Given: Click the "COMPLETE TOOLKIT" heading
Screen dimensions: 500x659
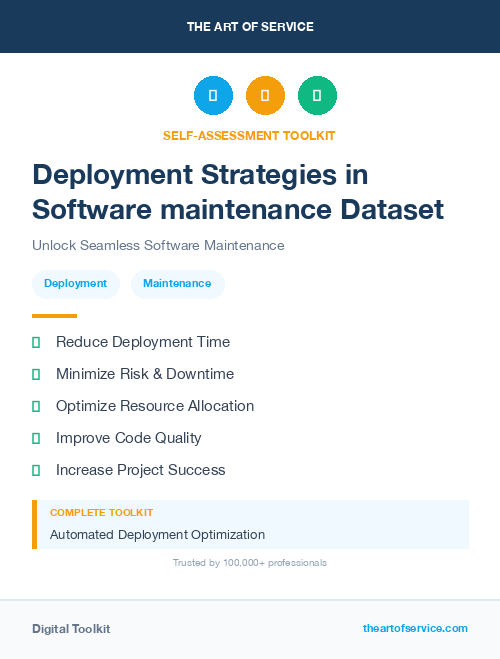Looking at the screenshot, I should click(101, 513).
